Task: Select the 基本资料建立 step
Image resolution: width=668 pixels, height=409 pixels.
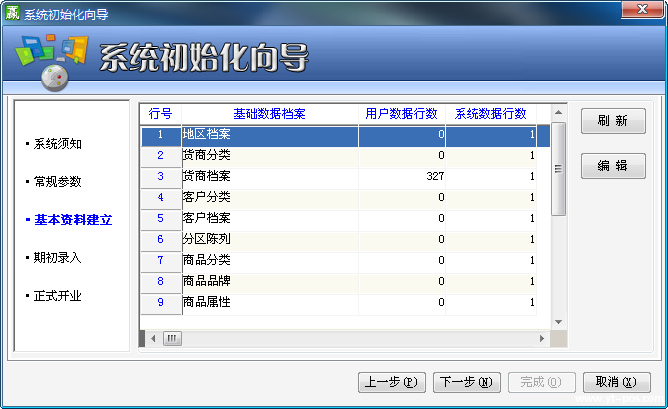Action: [73, 220]
